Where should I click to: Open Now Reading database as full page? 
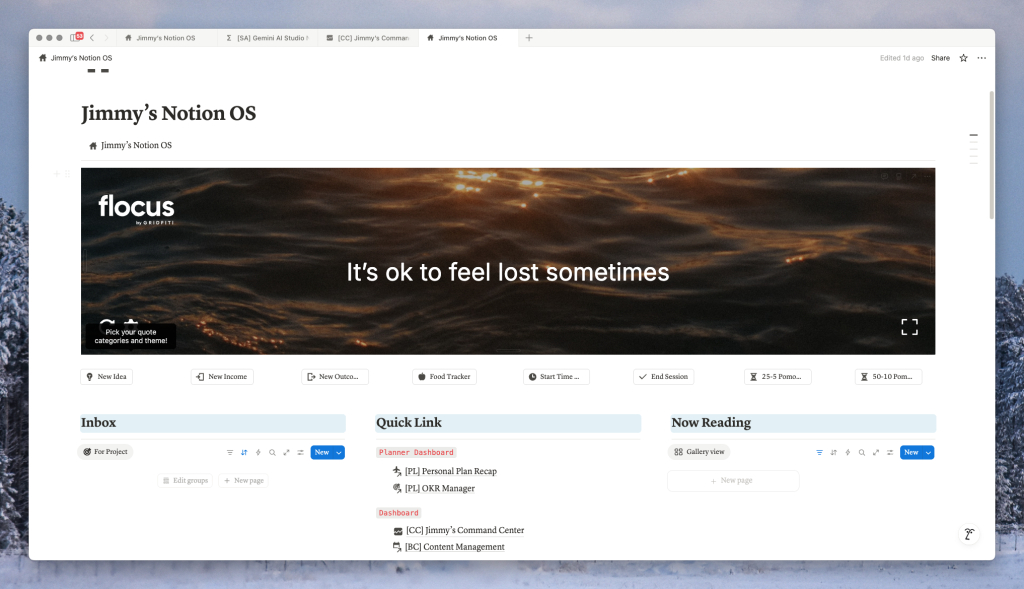click(876, 453)
